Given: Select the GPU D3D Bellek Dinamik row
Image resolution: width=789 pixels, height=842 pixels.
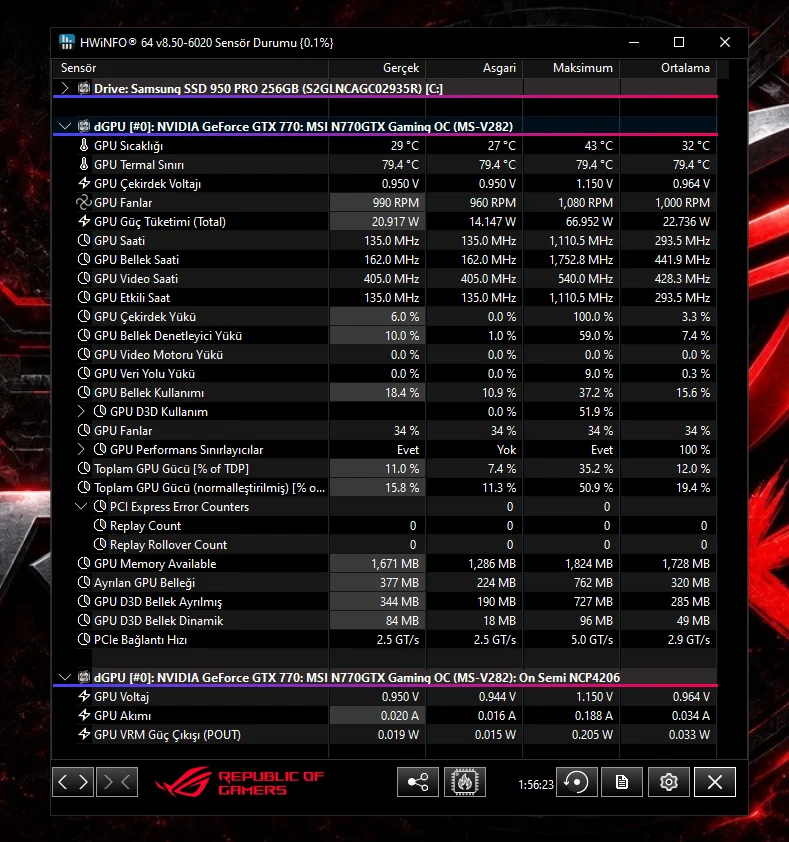Looking at the screenshot, I should 385,621.
